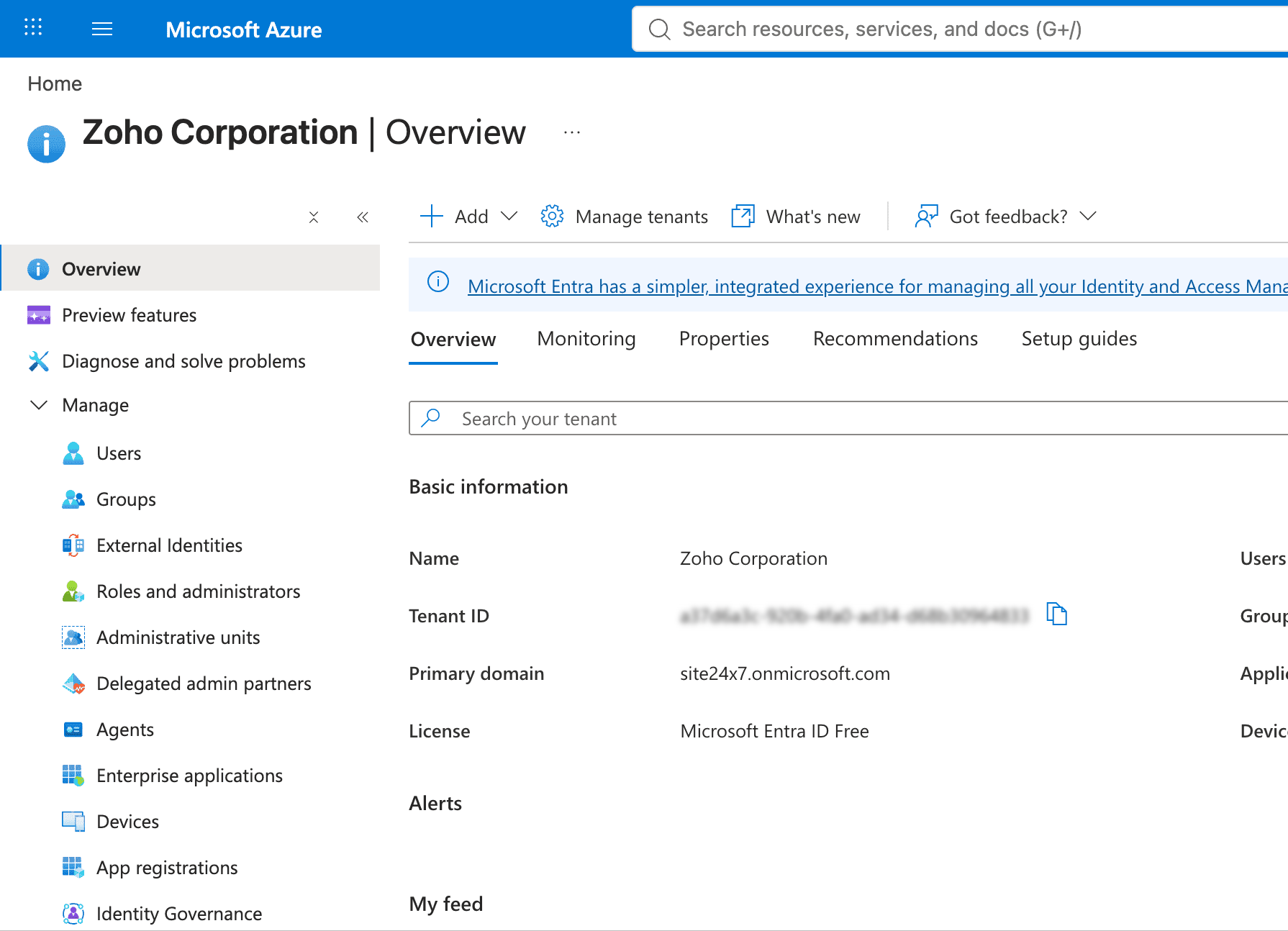Select the Microsoft Entra ID Free license text
The height and width of the screenshot is (931, 1288).
click(774, 731)
